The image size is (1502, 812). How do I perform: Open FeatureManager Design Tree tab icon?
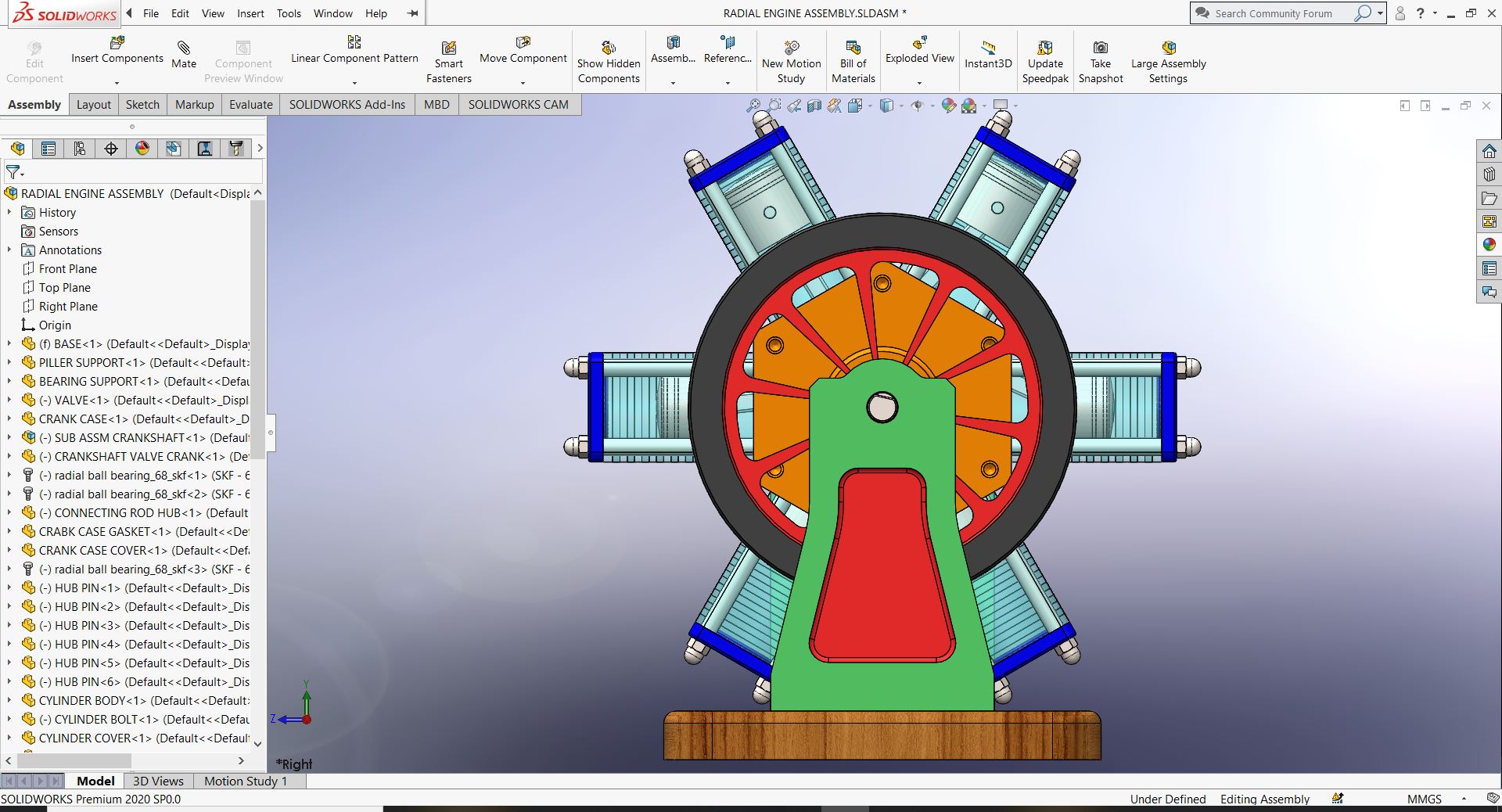click(x=17, y=149)
